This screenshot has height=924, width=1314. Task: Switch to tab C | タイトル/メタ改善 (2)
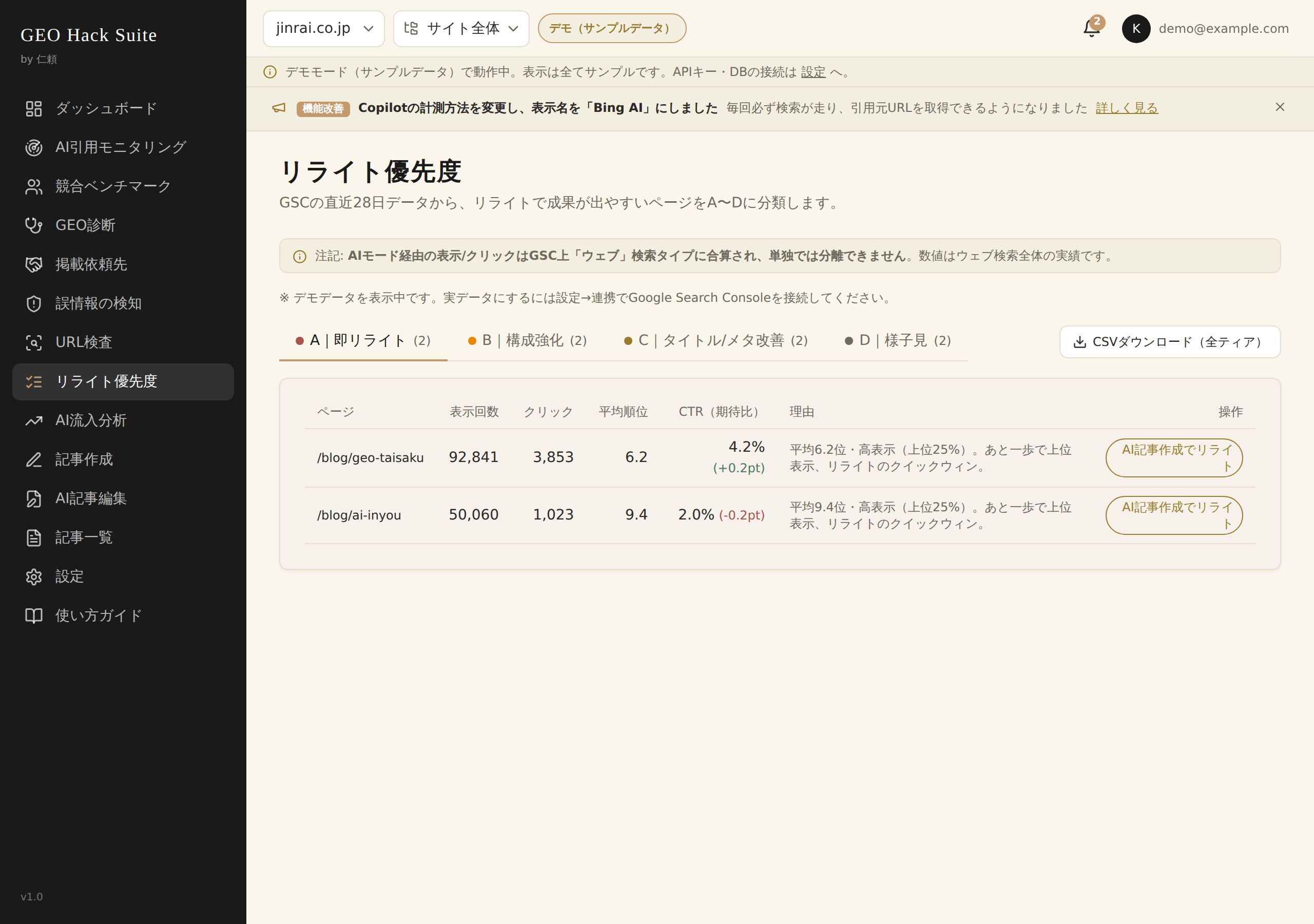[716, 341]
